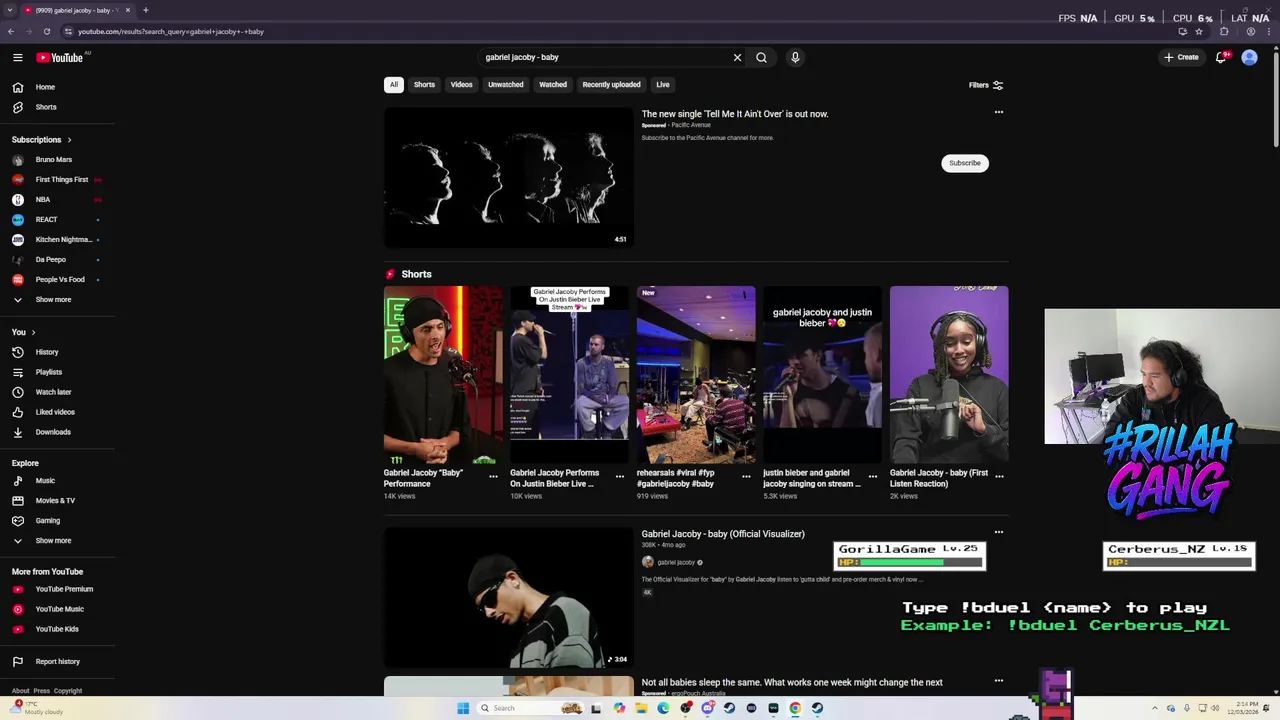Open a new browser tab
Screen dimensions: 1280x720
tap(145, 10)
